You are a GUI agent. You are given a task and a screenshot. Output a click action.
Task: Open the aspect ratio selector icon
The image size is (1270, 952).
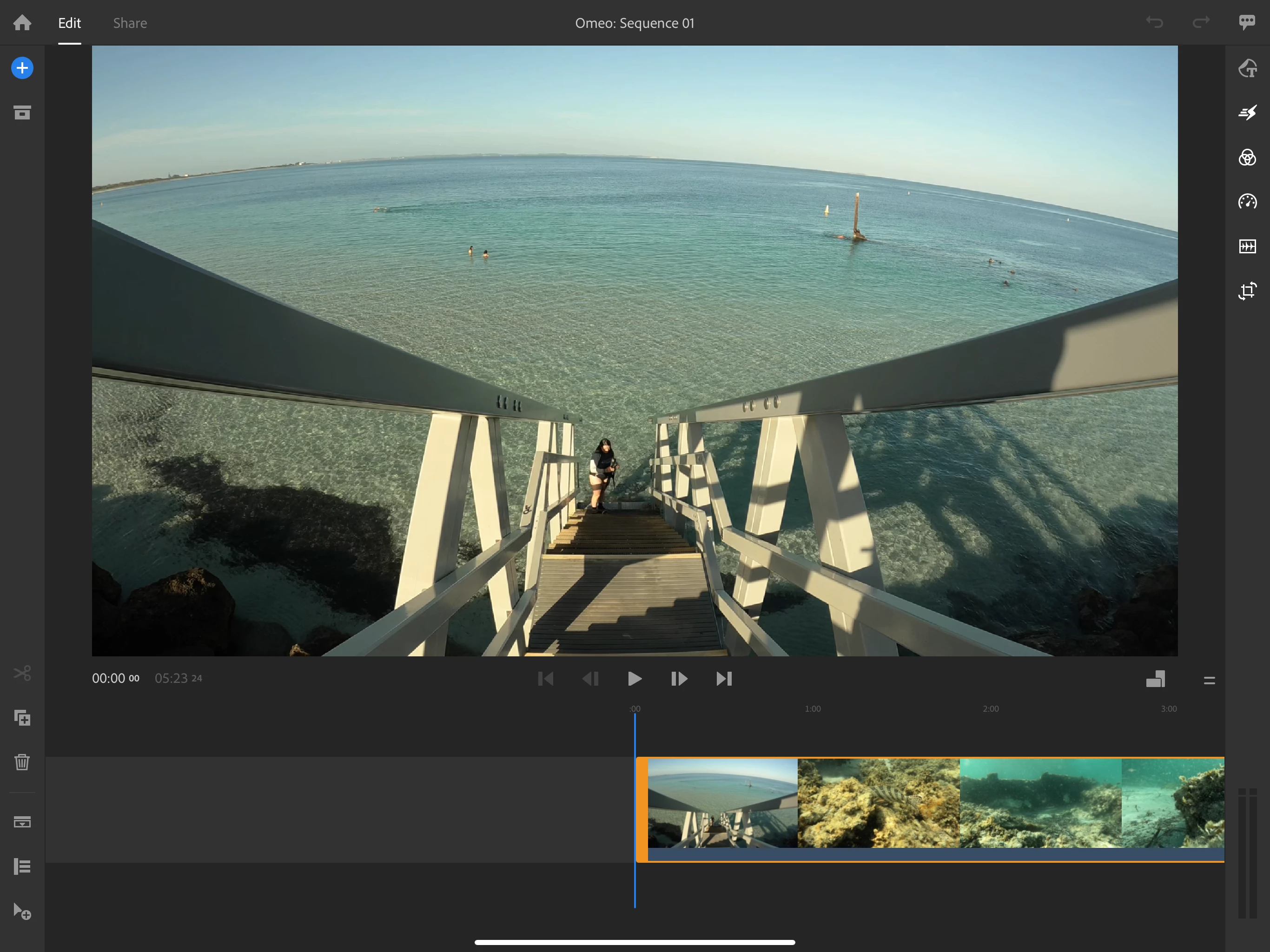(1155, 679)
